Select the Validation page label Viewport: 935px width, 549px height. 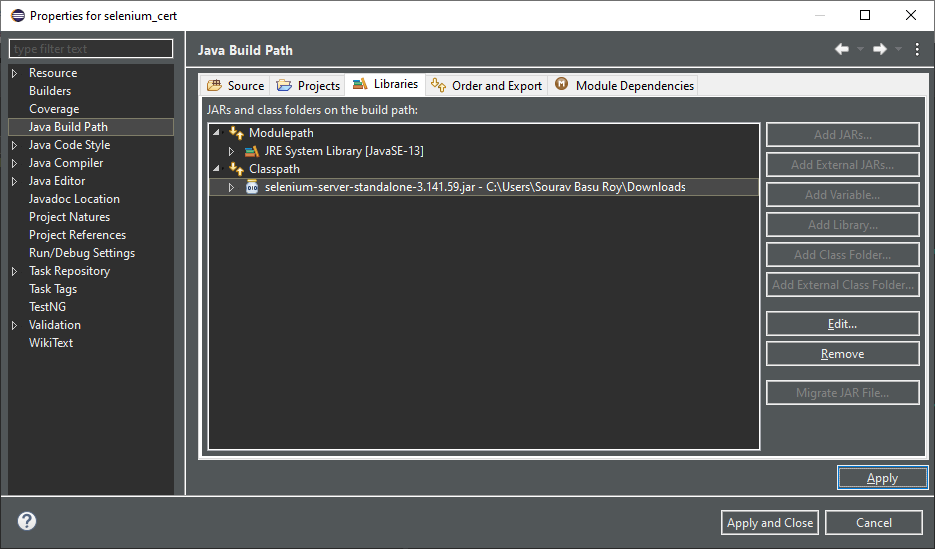tap(55, 325)
